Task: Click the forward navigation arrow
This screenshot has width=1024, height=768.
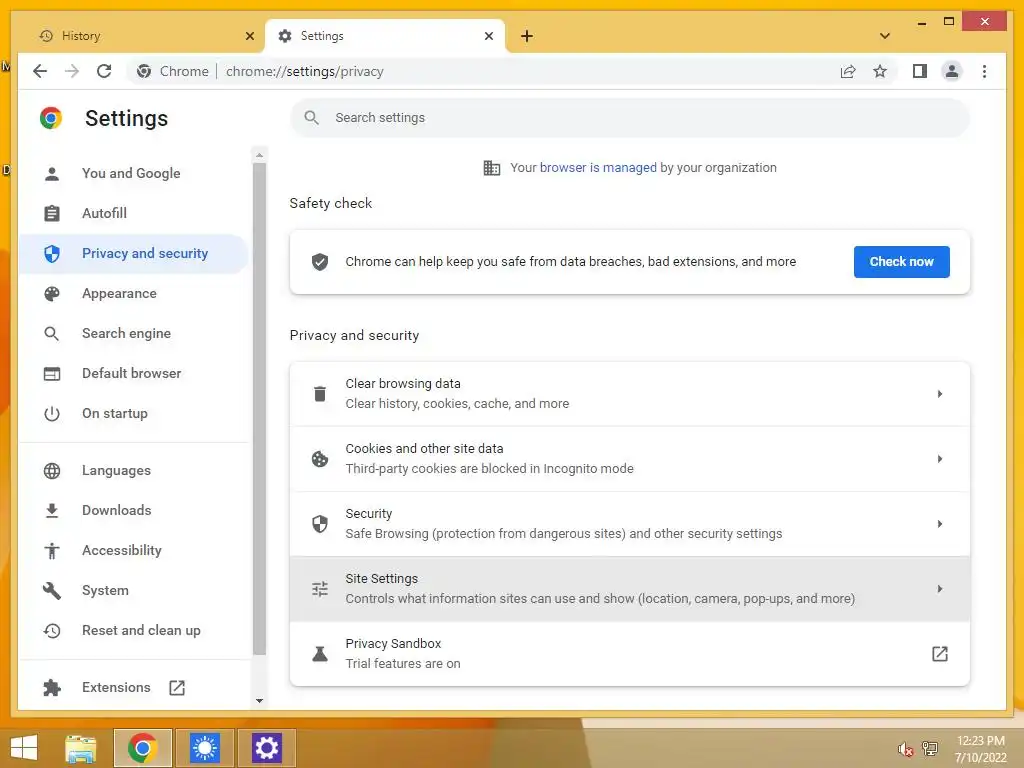Action: 72,71
